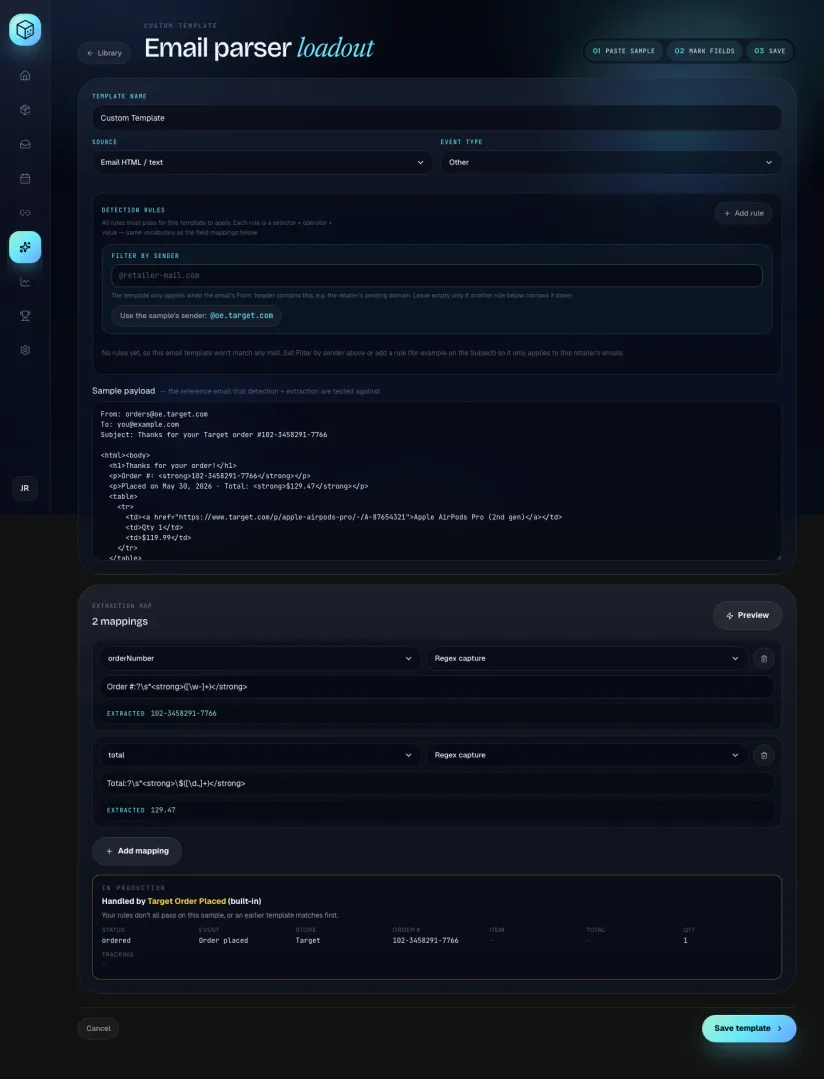Click the Cancel button
This screenshot has height=1079, width=824.
coord(98,1029)
